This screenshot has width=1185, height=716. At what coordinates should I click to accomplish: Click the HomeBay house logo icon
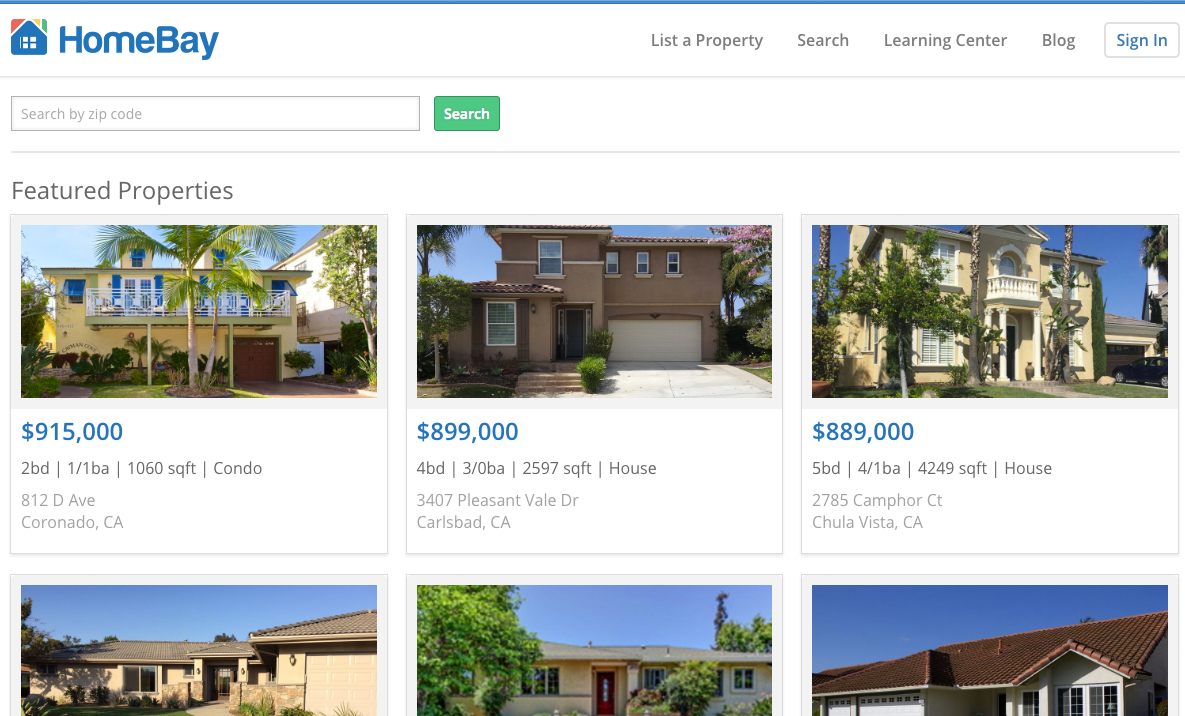(x=29, y=38)
